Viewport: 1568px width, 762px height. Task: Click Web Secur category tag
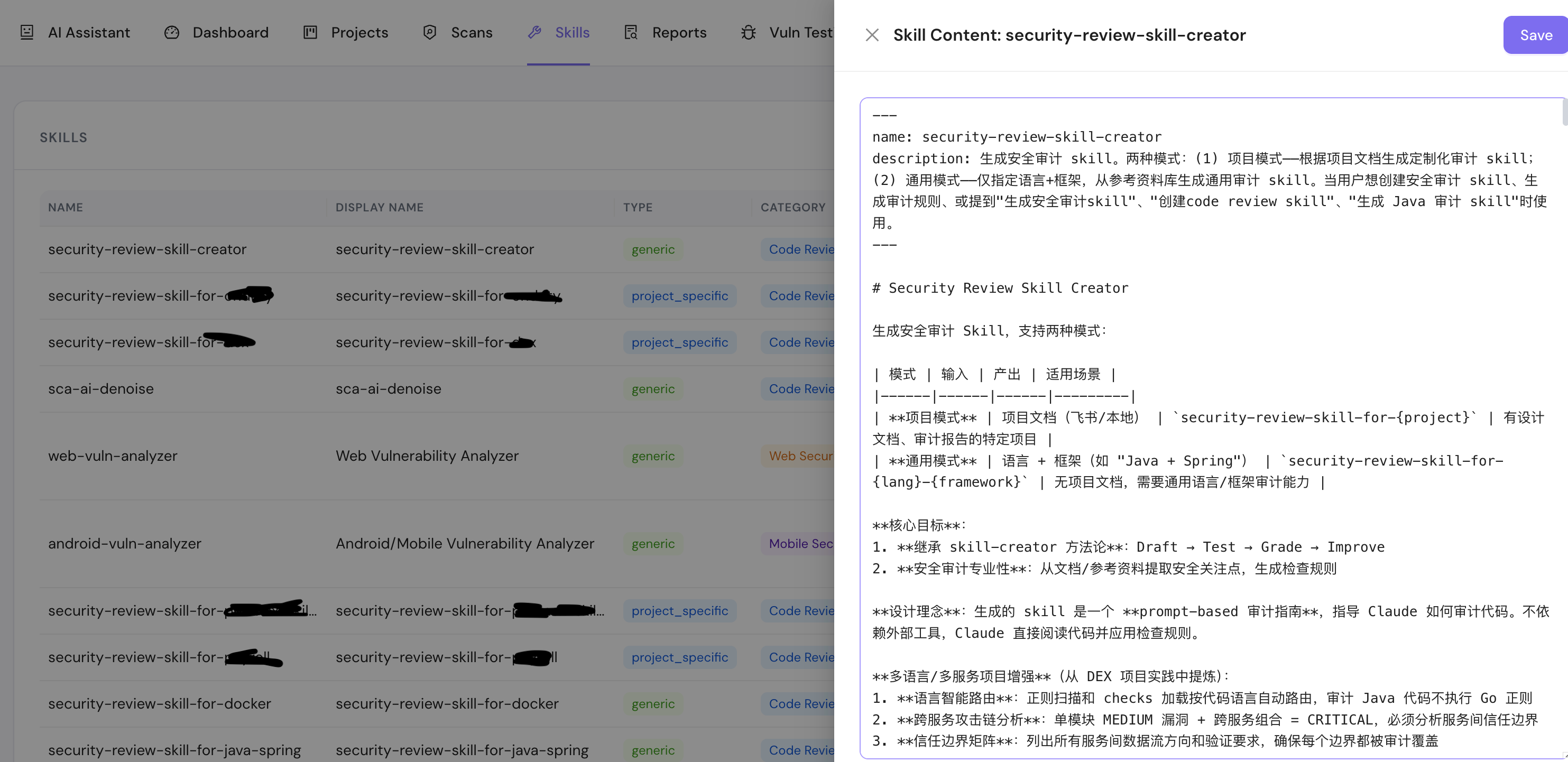click(x=797, y=456)
